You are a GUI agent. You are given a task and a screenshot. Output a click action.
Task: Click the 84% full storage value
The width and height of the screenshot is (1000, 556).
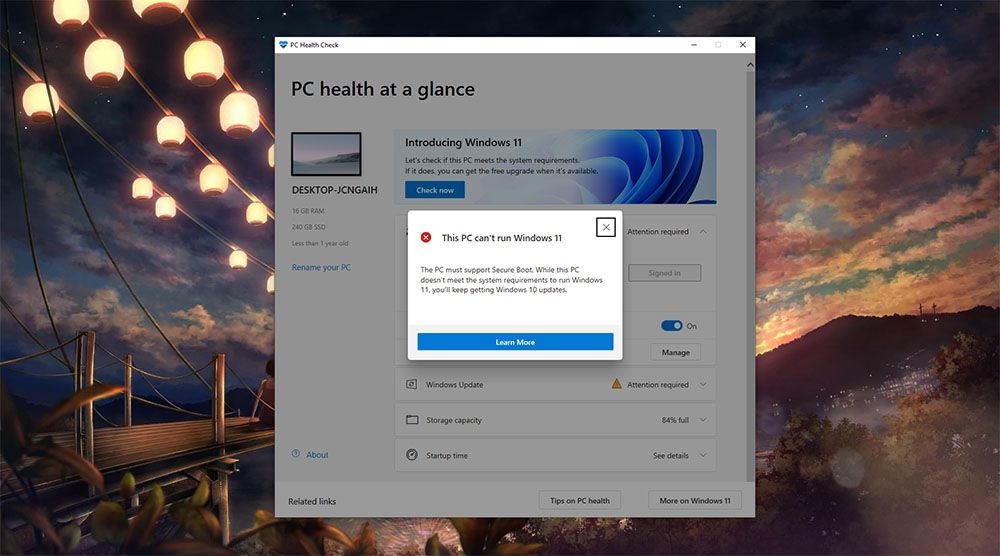tap(675, 420)
